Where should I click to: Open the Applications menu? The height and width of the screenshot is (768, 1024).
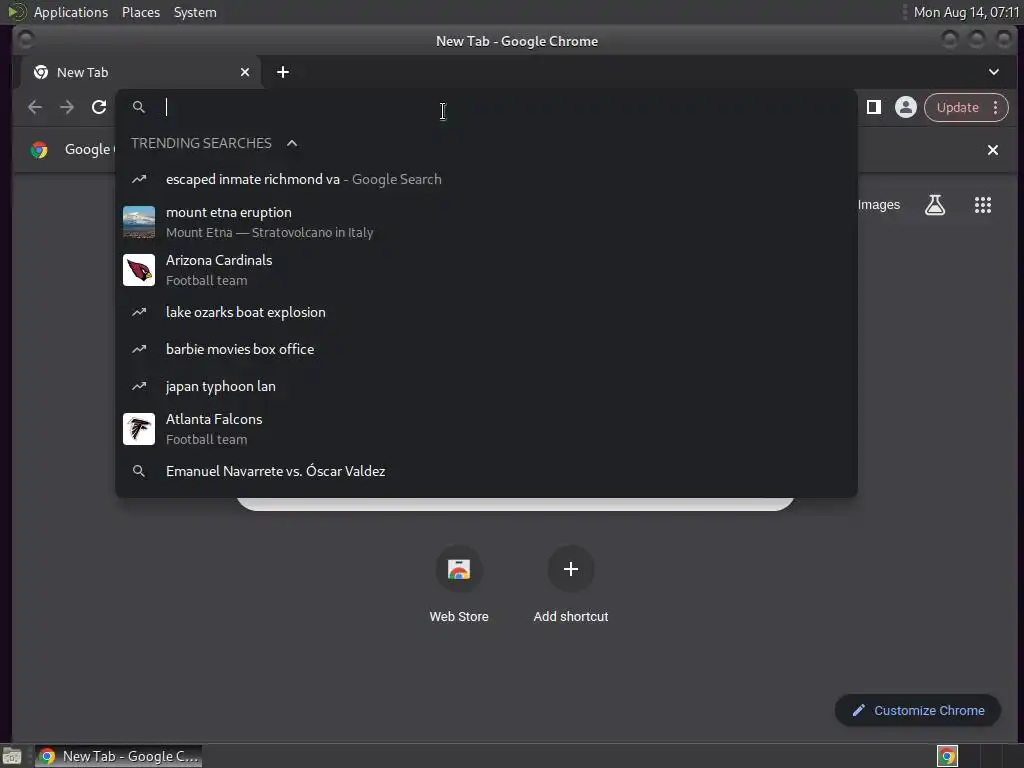click(x=71, y=12)
